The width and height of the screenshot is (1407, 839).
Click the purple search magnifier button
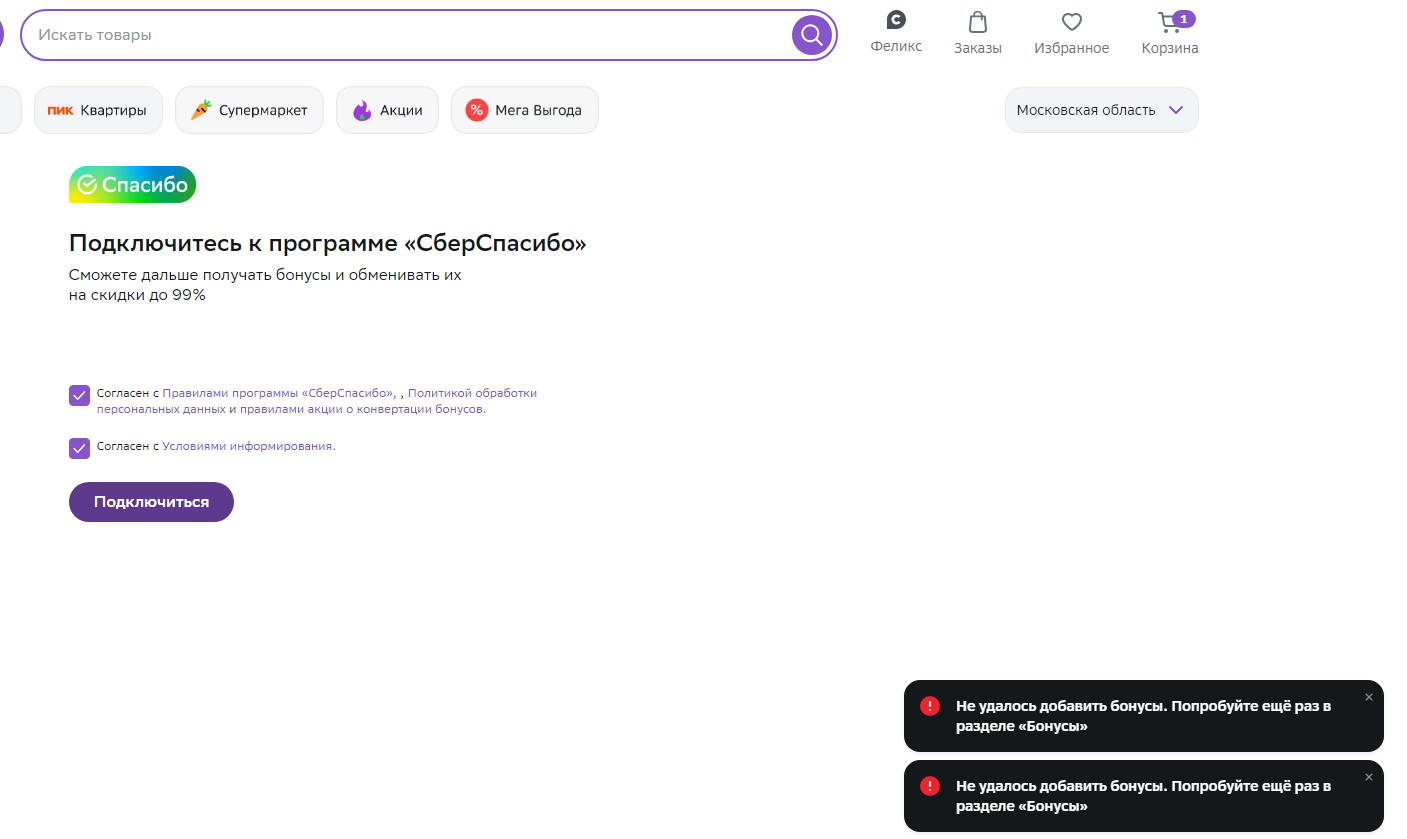click(x=812, y=35)
